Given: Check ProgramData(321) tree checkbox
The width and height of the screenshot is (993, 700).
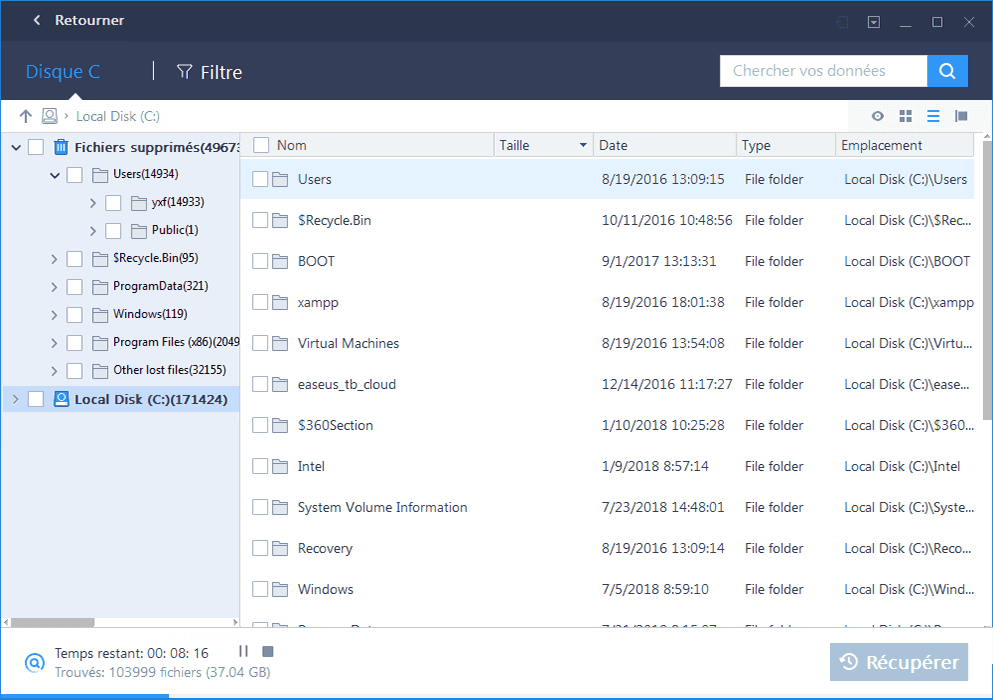Looking at the screenshot, I should (75, 286).
